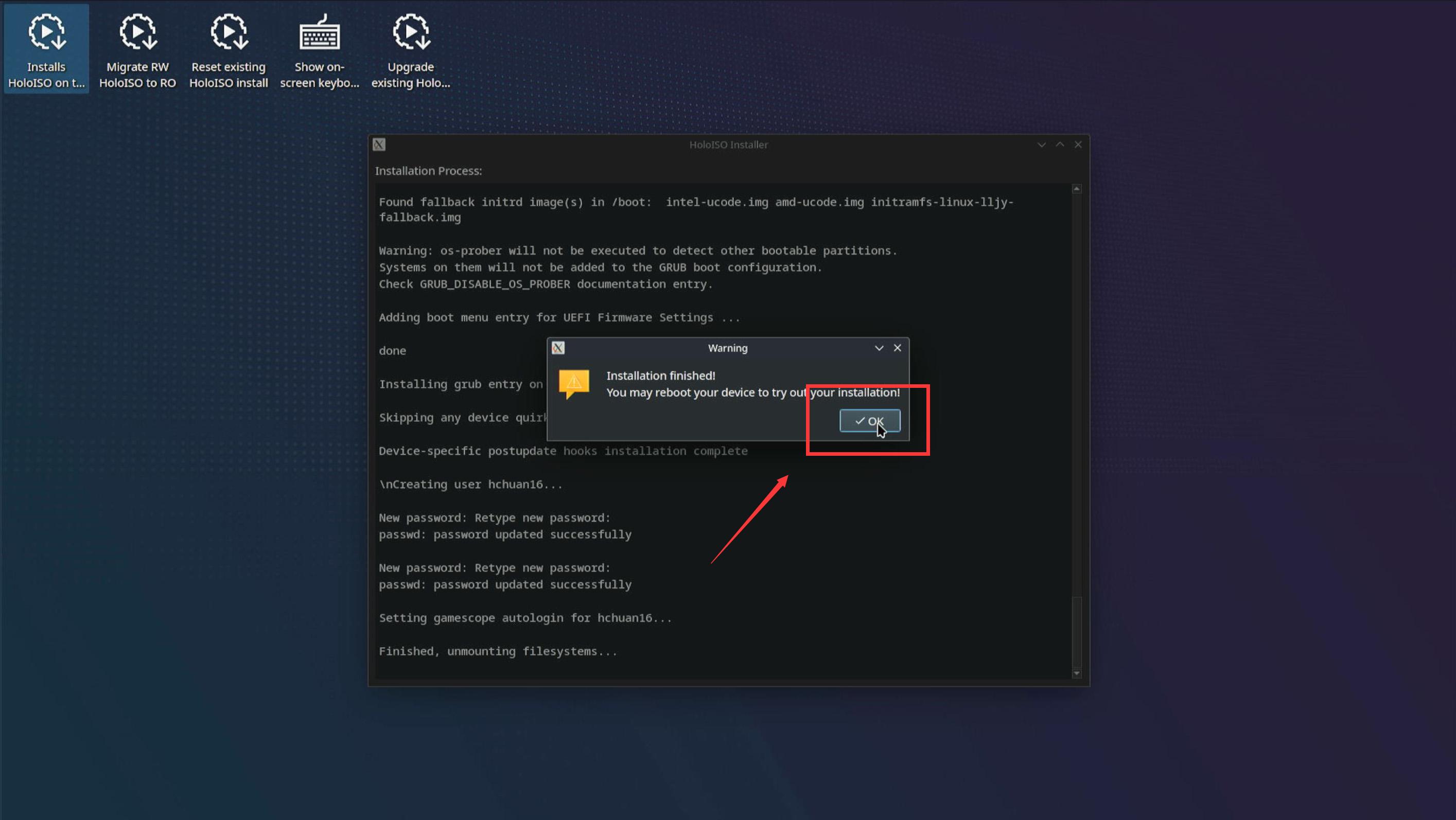Screen dimensions: 1456x820
Task: Click the scroll up arrow of installer log
Action: [x=1077, y=189]
